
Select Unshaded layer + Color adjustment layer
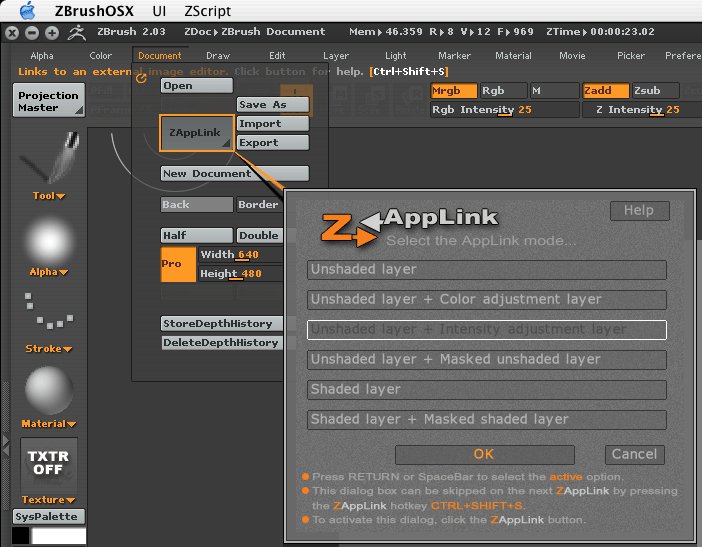[487, 300]
